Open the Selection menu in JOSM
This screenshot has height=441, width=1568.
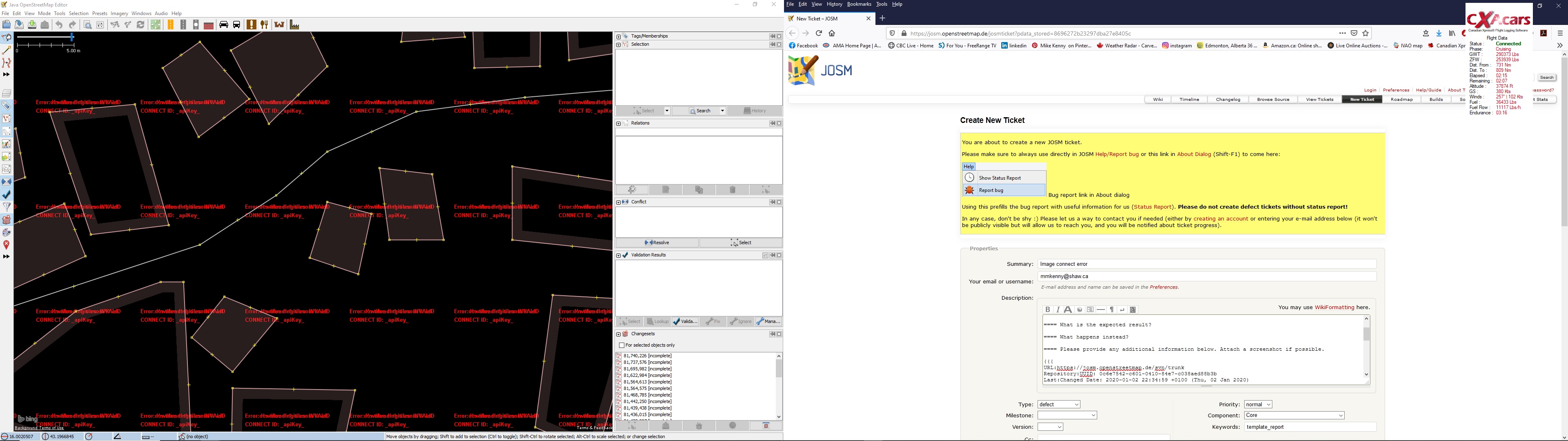pyautogui.click(x=78, y=13)
